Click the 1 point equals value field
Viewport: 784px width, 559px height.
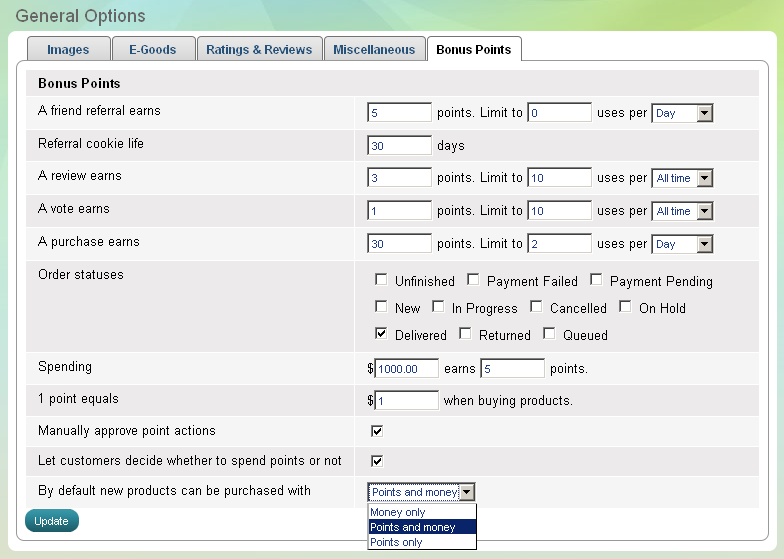[406, 401]
